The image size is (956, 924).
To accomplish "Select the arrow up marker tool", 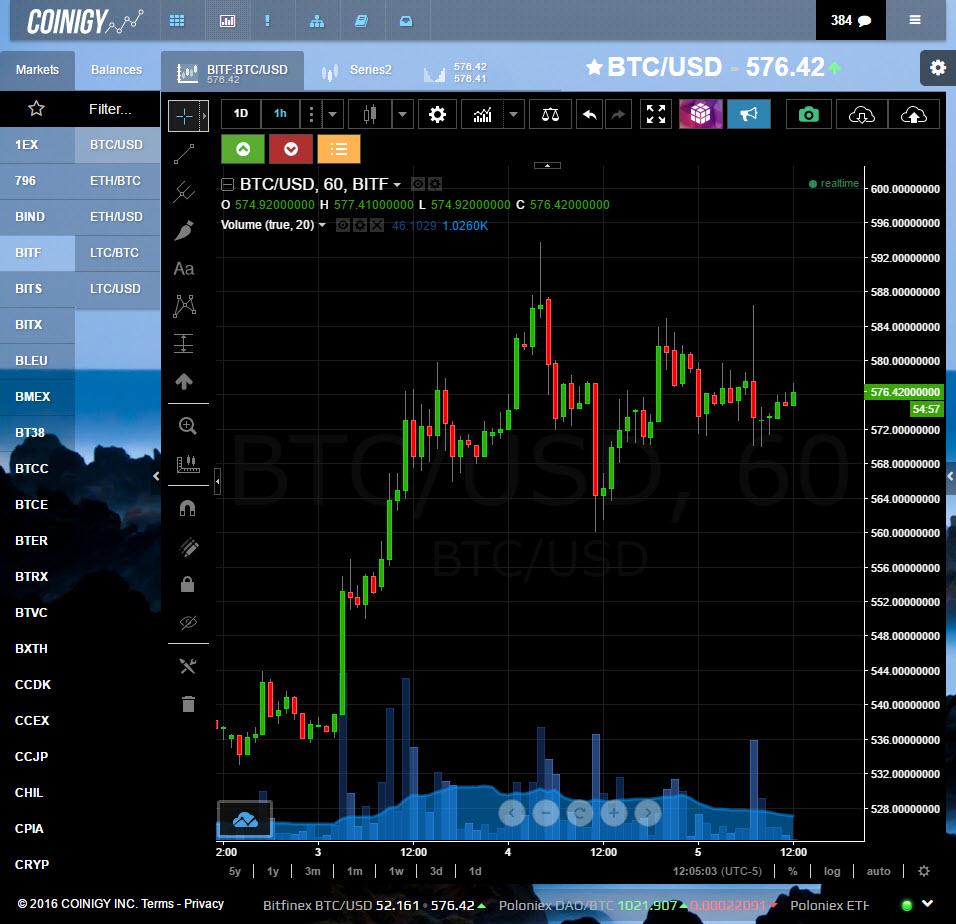I will click(184, 382).
